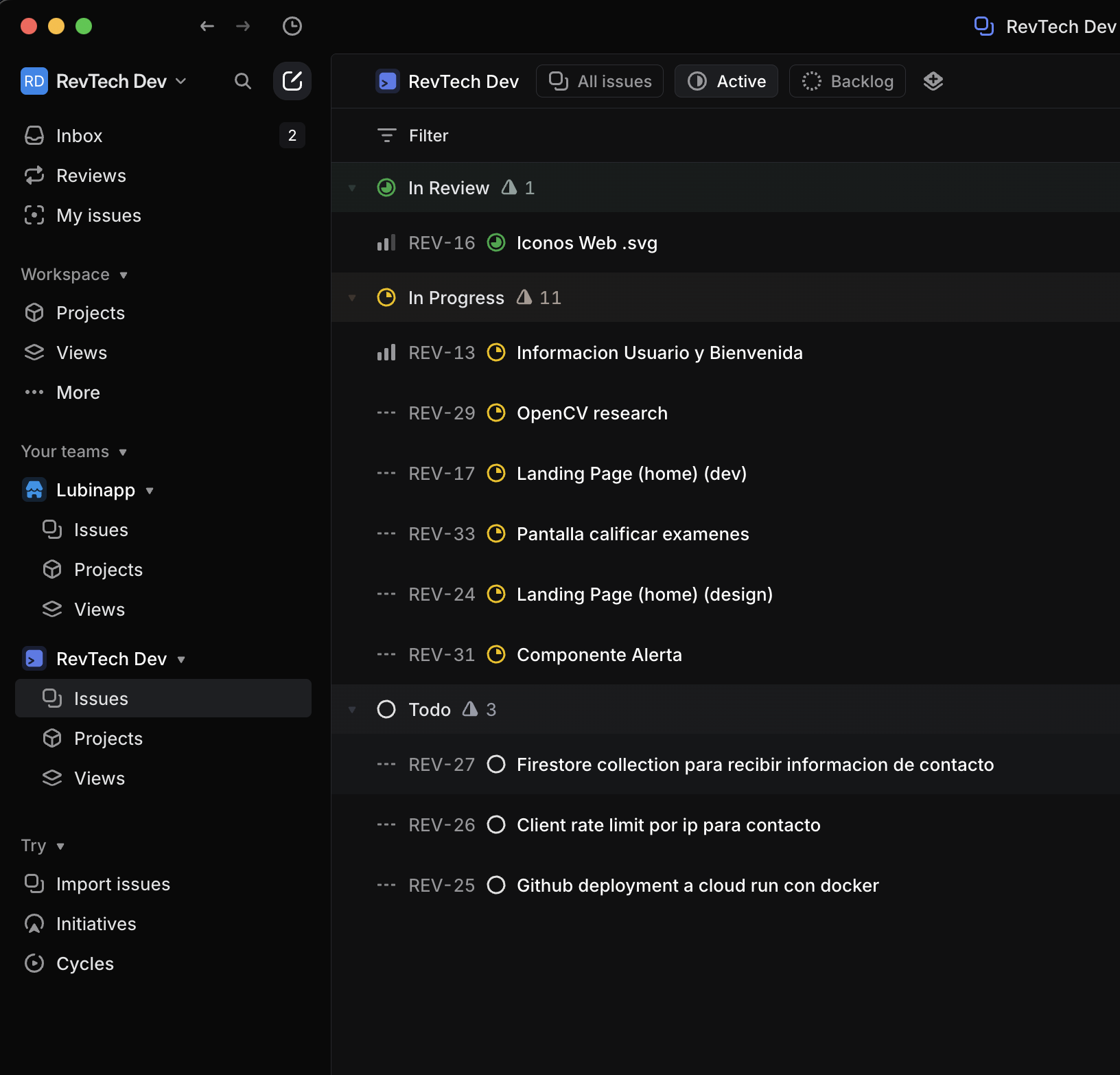Image resolution: width=1120 pixels, height=1075 pixels.
Task: Open Views under Lubinapp
Action: [163, 610]
